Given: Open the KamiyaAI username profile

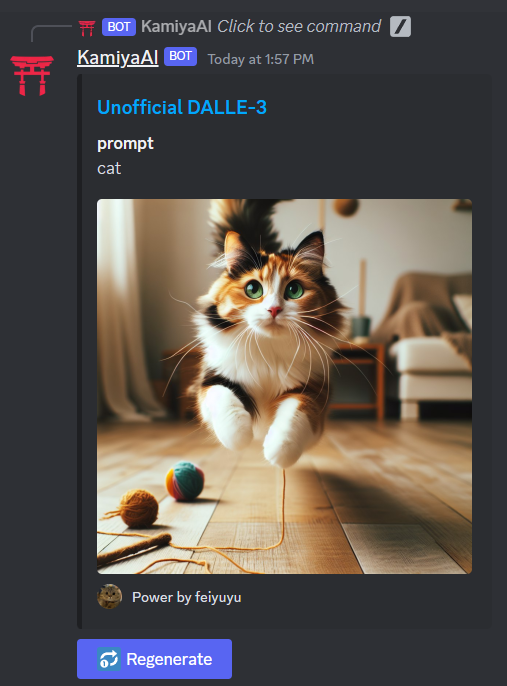Looking at the screenshot, I should point(118,57).
